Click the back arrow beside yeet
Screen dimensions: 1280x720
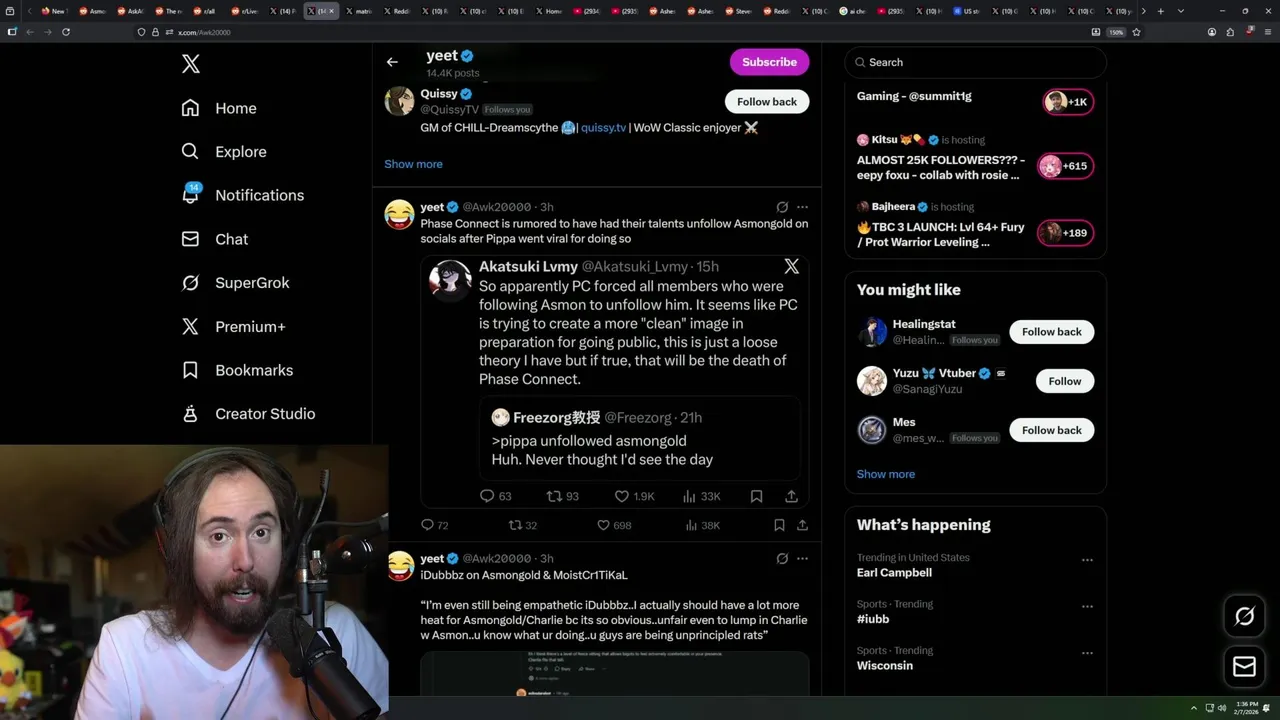(x=392, y=62)
